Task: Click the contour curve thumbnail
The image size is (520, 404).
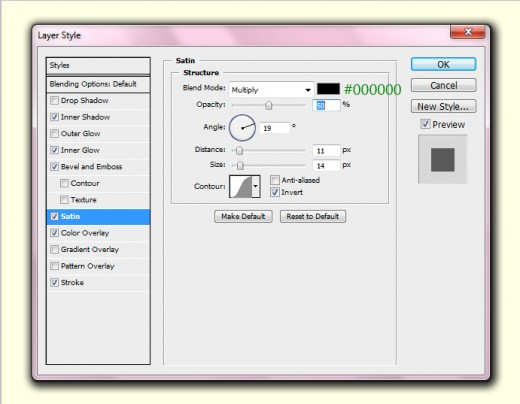Action: 241,186
